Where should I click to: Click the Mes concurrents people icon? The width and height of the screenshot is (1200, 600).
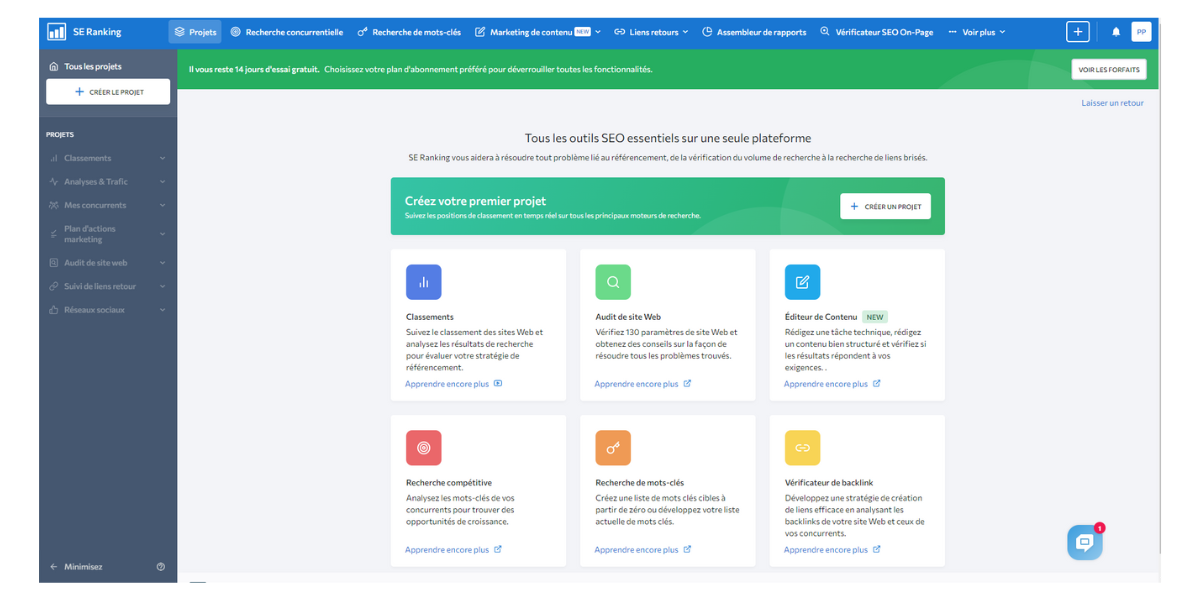pos(54,205)
